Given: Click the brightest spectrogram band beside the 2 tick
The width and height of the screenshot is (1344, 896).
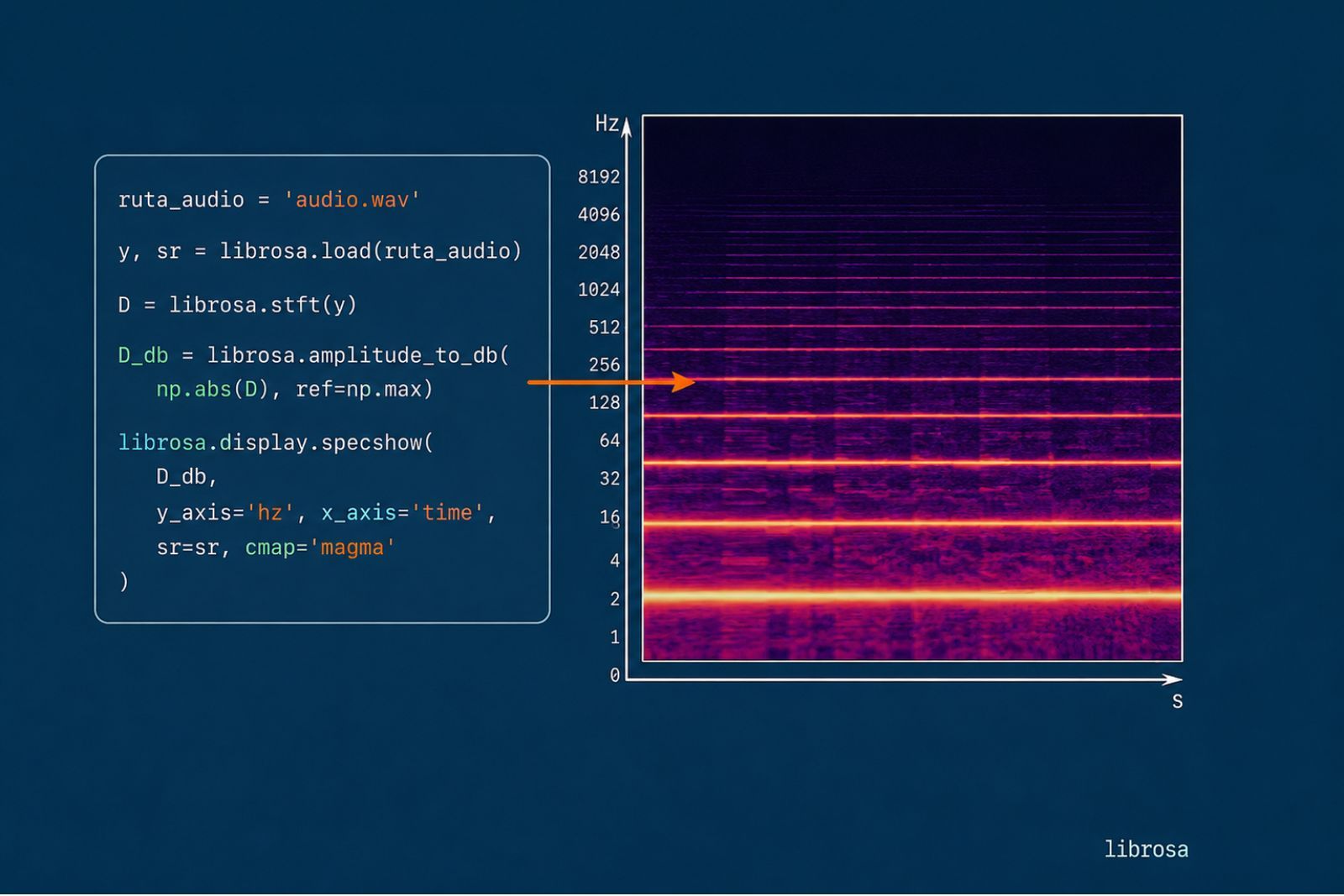Looking at the screenshot, I should [x=912, y=596].
